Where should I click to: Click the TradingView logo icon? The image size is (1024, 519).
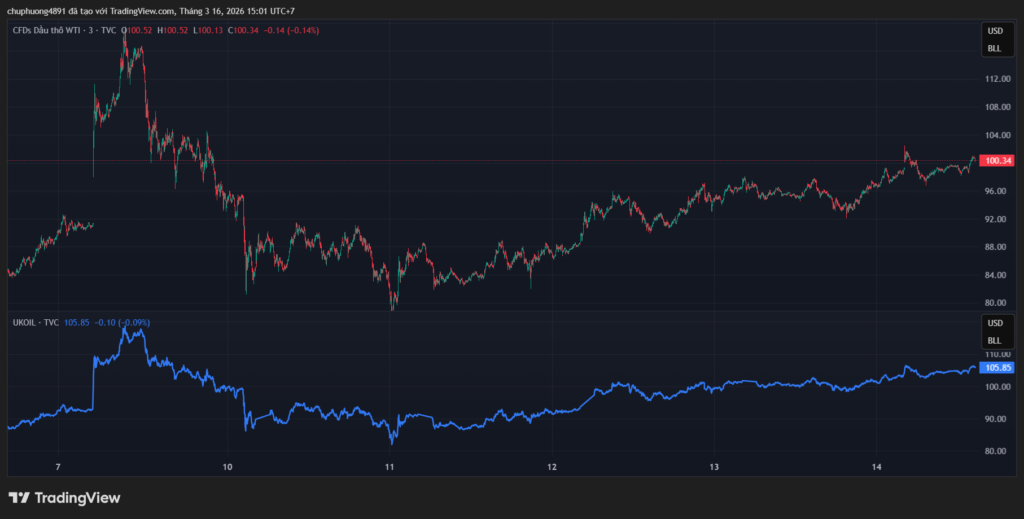point(18,497)
